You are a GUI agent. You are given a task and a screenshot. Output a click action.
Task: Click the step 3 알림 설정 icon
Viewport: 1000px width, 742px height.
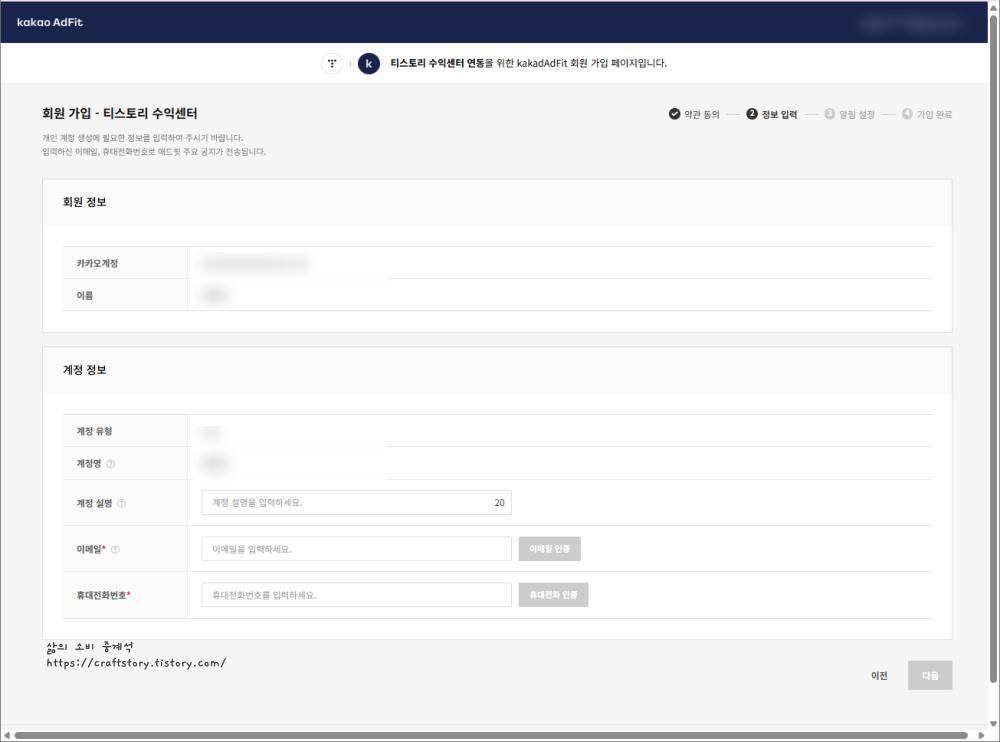830,114
